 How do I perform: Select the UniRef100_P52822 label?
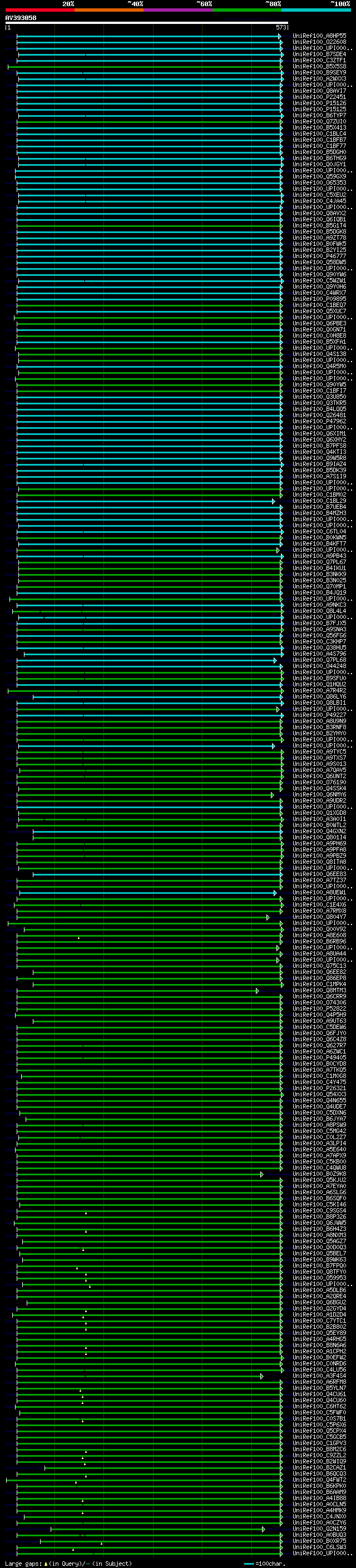point(319,1008)
